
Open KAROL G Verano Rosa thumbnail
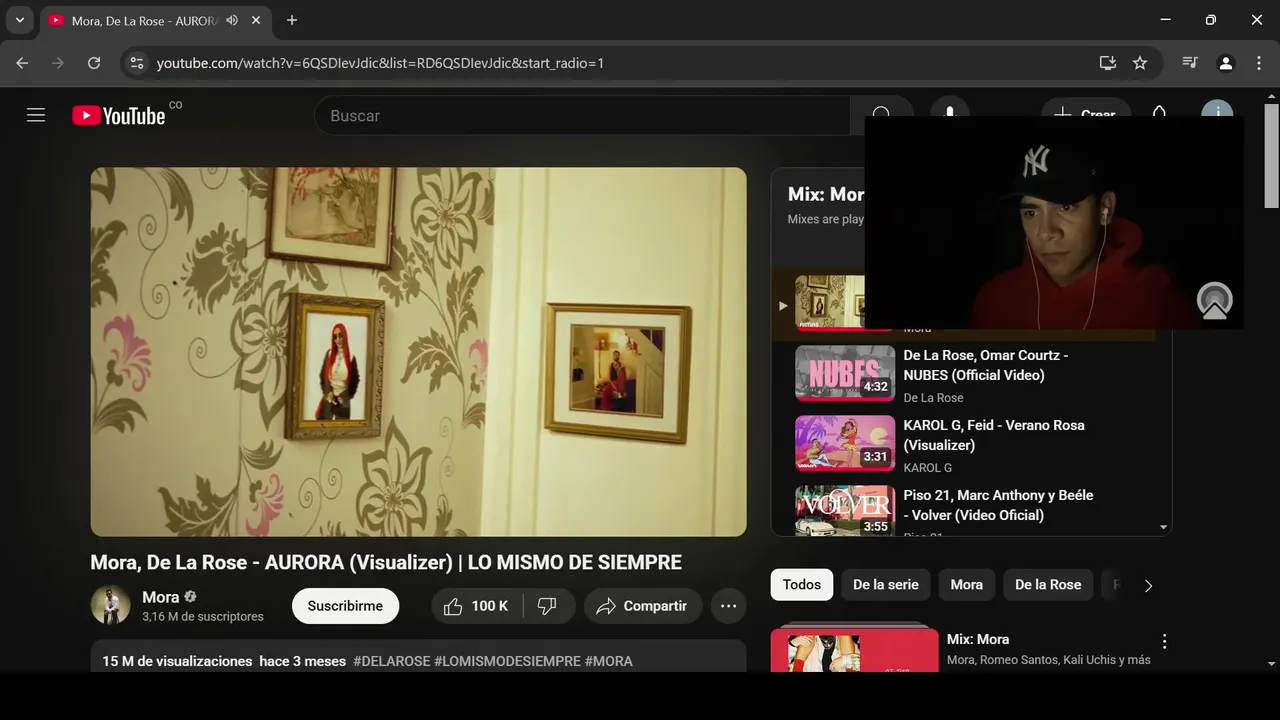[845, 443]
